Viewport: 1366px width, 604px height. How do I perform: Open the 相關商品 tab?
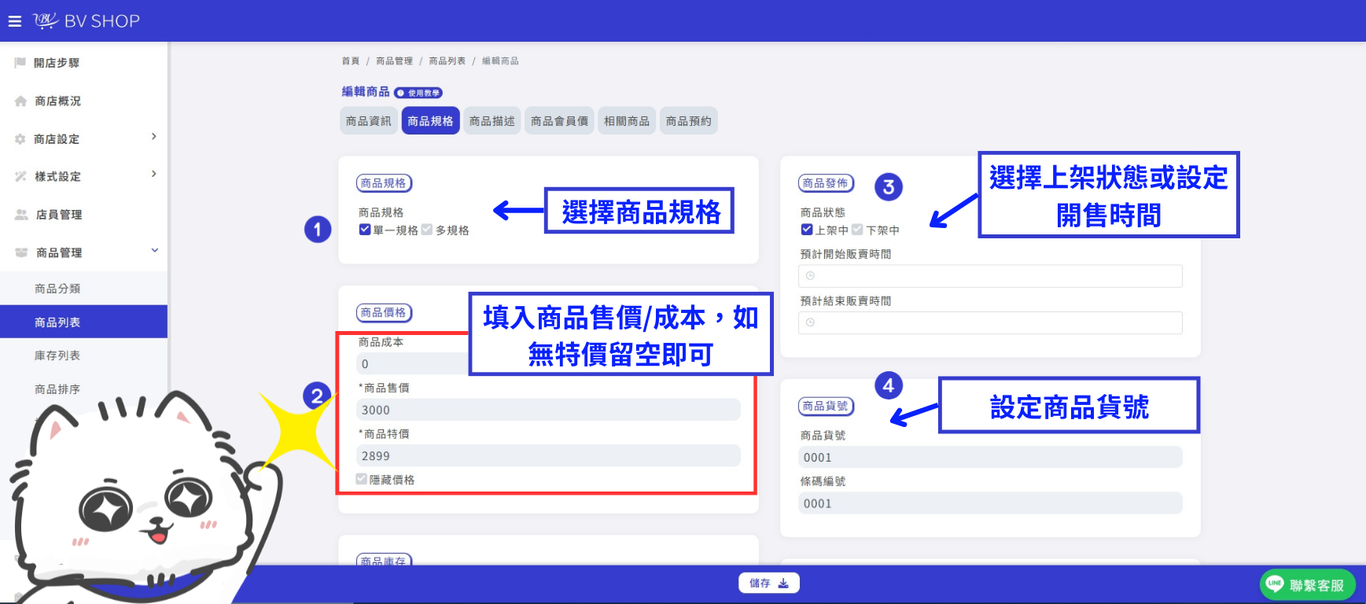[x=627, y=121]
